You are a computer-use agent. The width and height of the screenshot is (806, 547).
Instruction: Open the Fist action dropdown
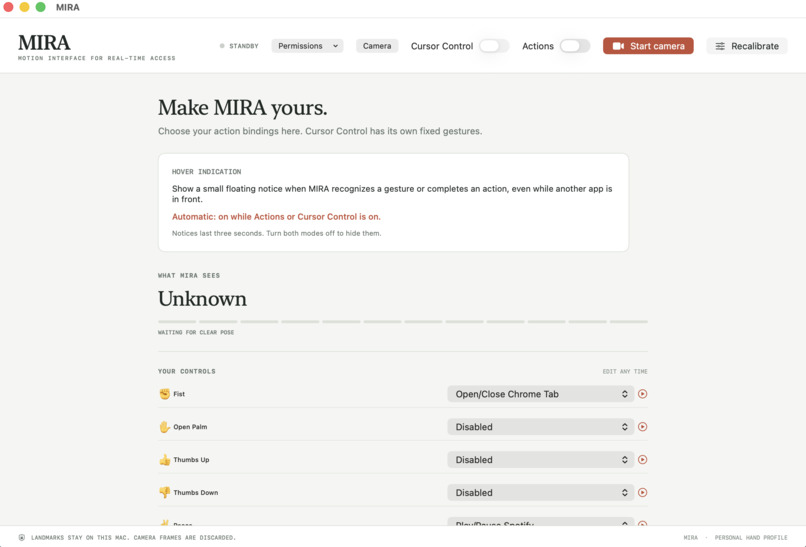pyautogui.click(x=540, y=394)
